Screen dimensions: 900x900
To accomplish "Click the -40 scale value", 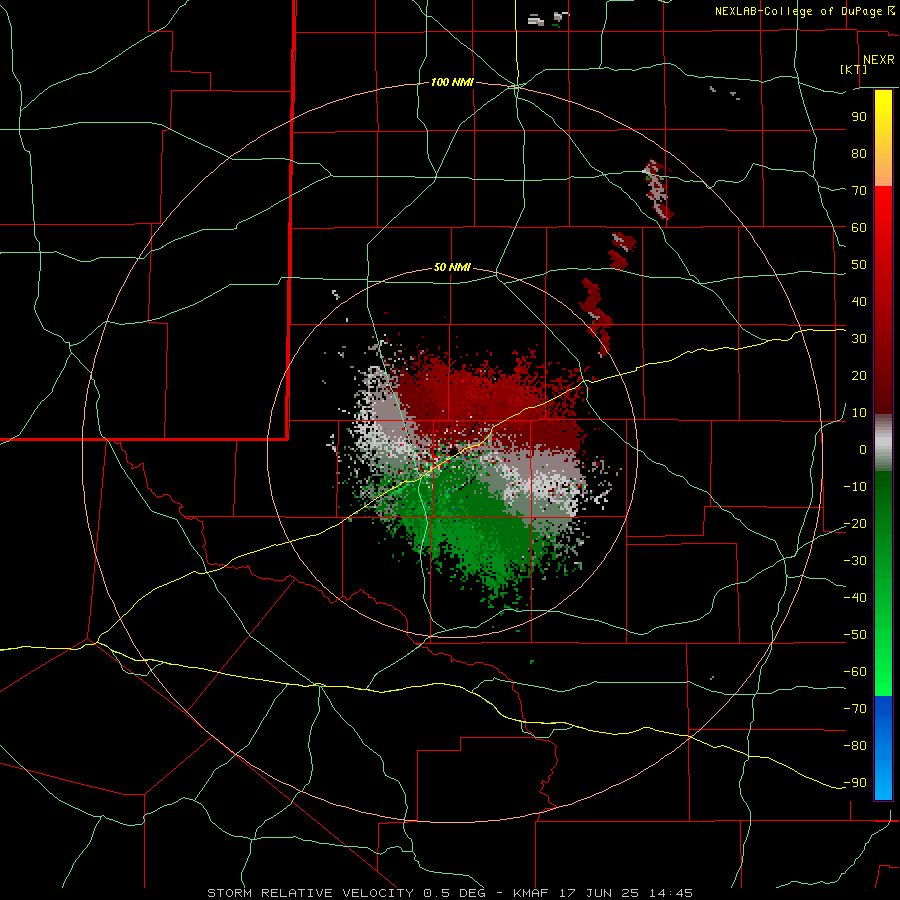I will (x=855, y=598).
